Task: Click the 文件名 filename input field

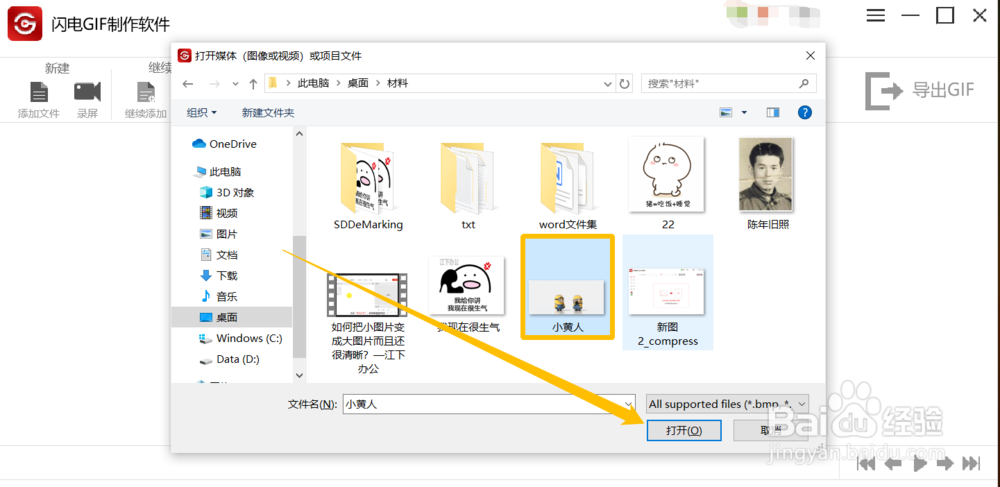Action: [x=482, y=404]
